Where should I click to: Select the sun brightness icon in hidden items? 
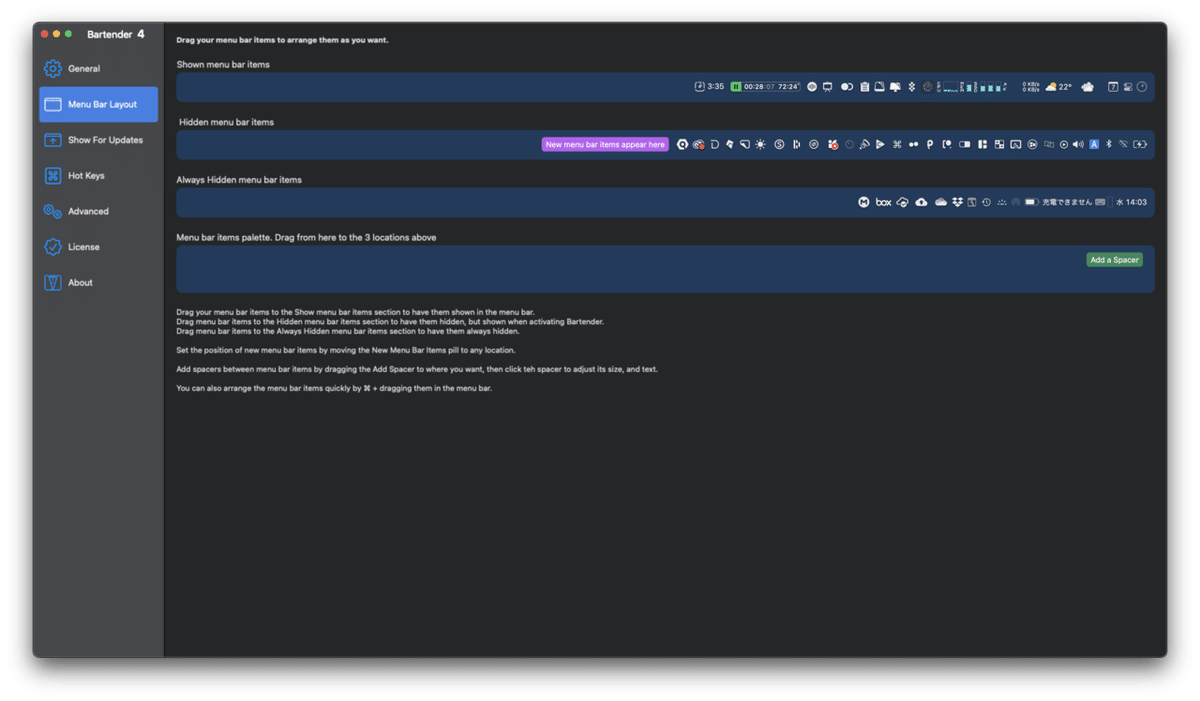coord(760,145)
